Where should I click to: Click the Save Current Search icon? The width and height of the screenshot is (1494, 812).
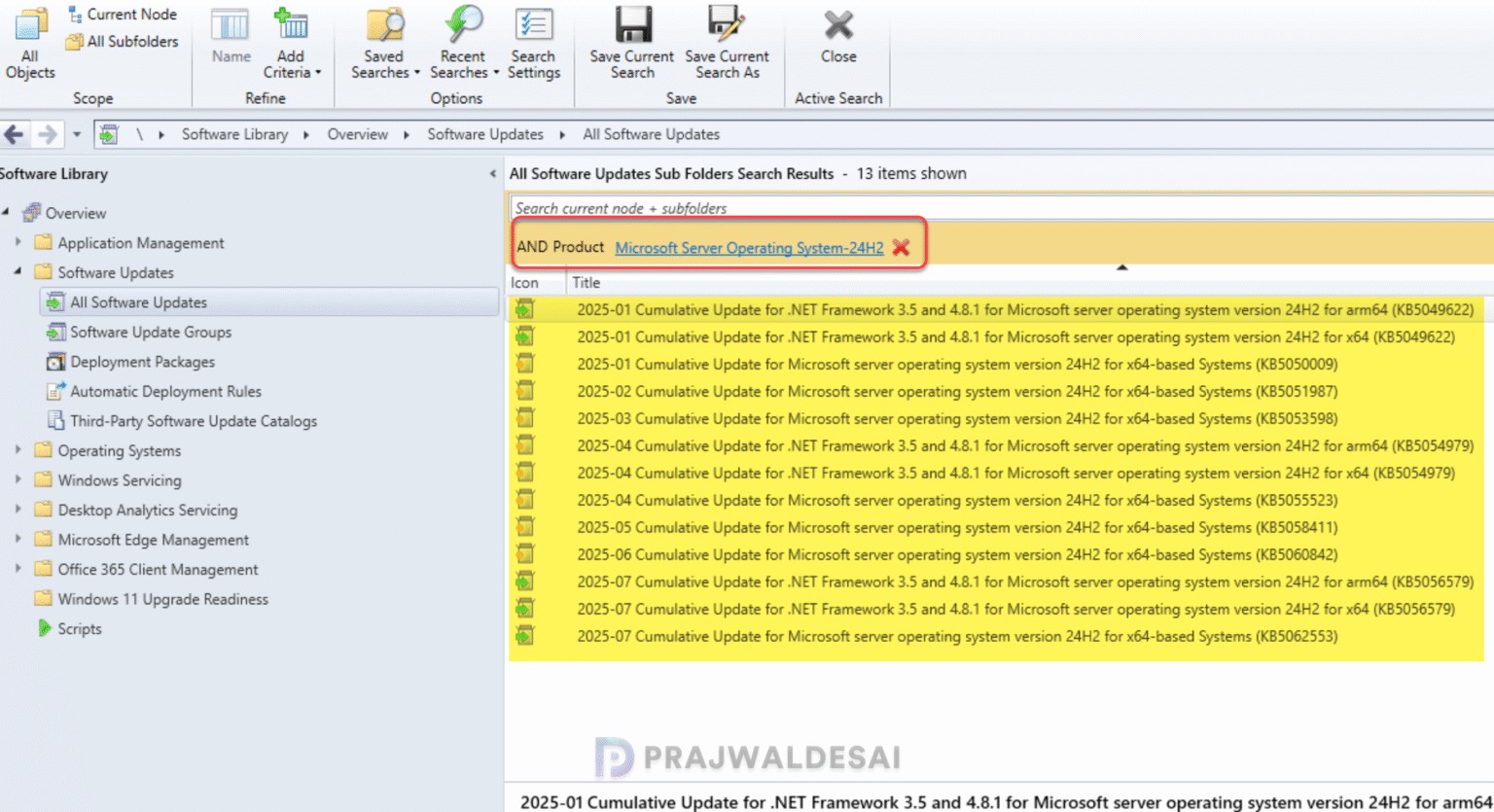coord(632,25)
